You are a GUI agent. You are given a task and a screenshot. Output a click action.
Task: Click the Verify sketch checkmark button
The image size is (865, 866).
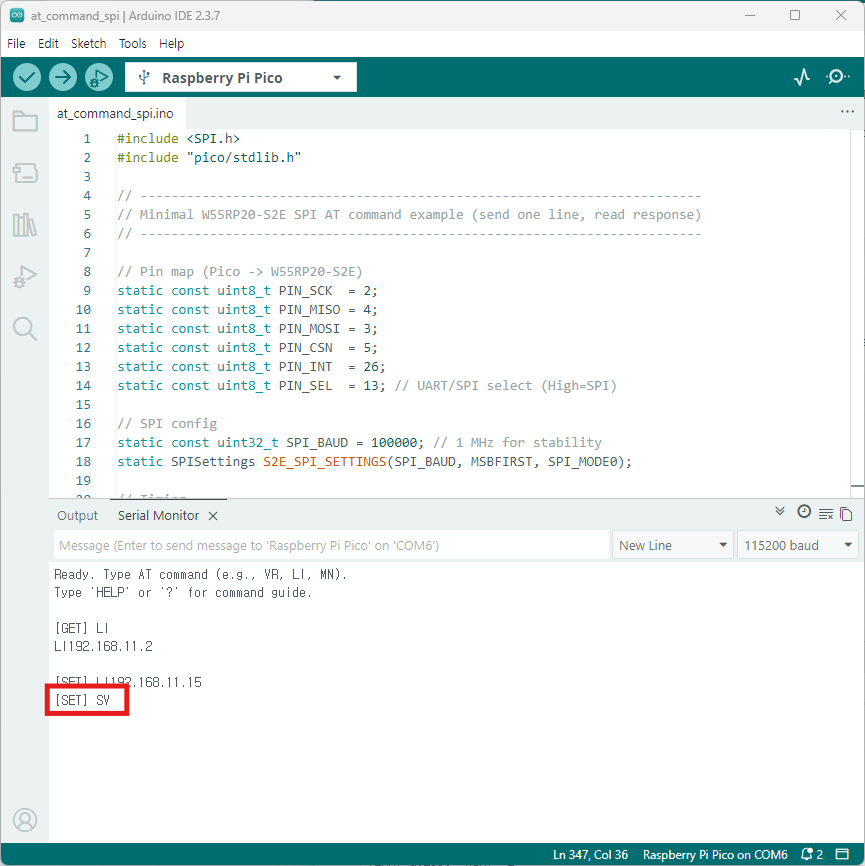(x=27, y=77)
